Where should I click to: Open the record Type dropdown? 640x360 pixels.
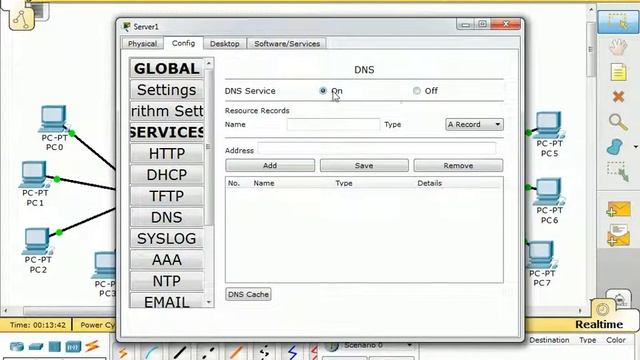pyautogui.click(x=474, y=124)
